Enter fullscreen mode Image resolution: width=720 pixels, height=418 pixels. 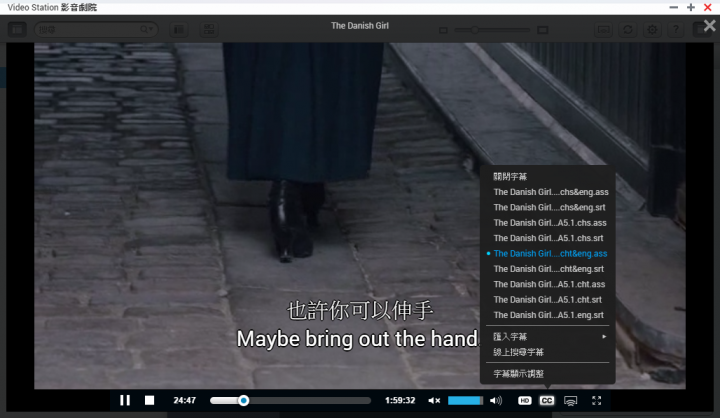(596, 401)
